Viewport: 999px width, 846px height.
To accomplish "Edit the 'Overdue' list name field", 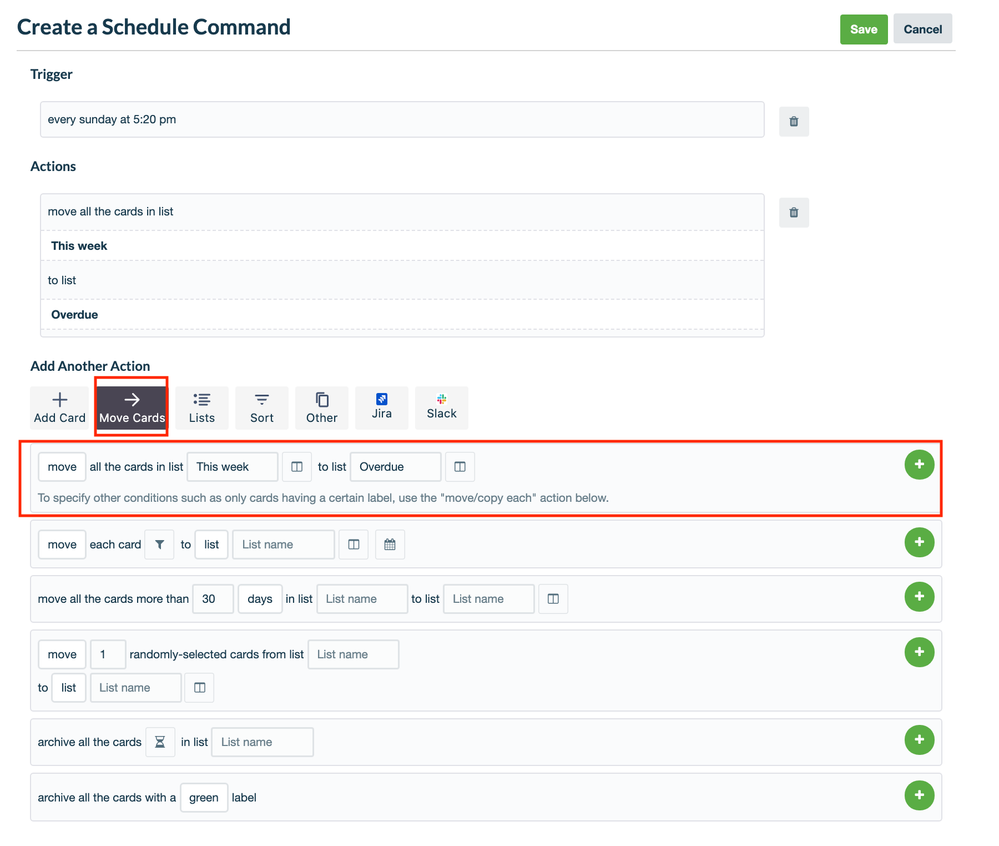I will (395, 467).
